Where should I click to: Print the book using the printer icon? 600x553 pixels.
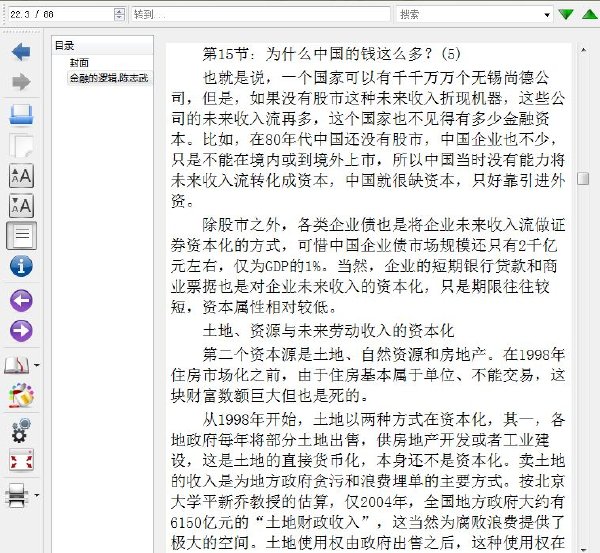(17, 495)
